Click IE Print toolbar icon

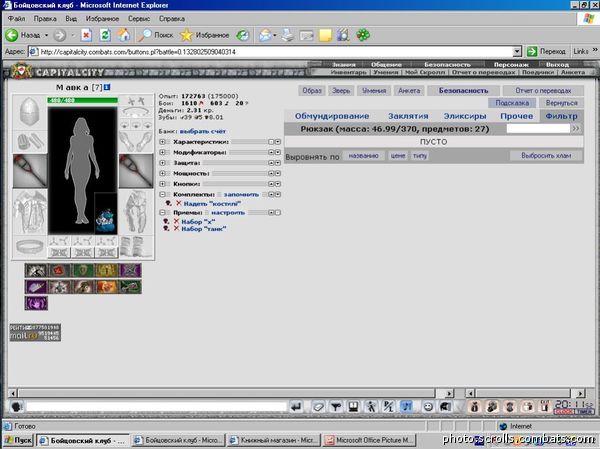pyautogui.click(x=287, y=35)
